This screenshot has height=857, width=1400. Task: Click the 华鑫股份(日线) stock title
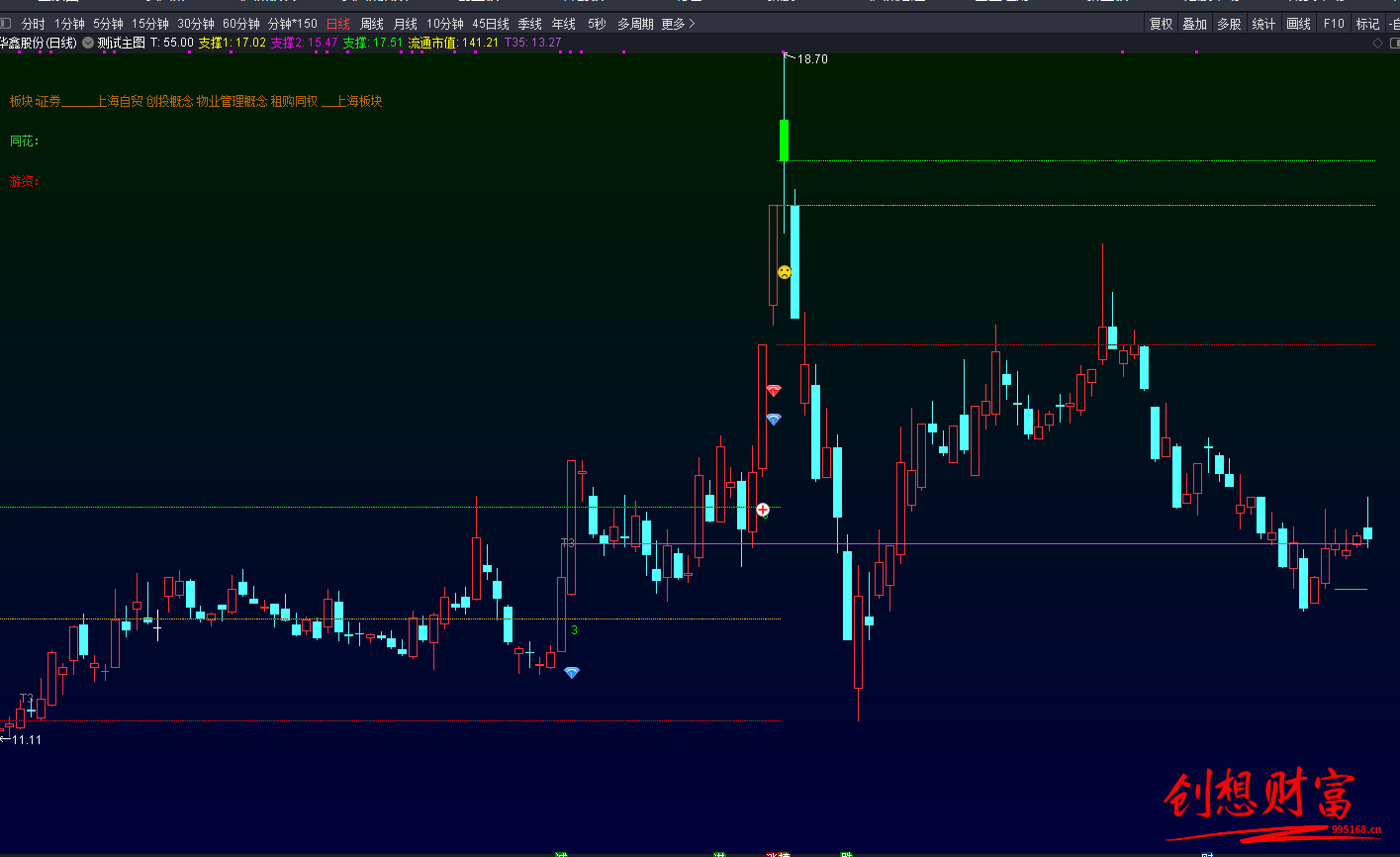39,43
